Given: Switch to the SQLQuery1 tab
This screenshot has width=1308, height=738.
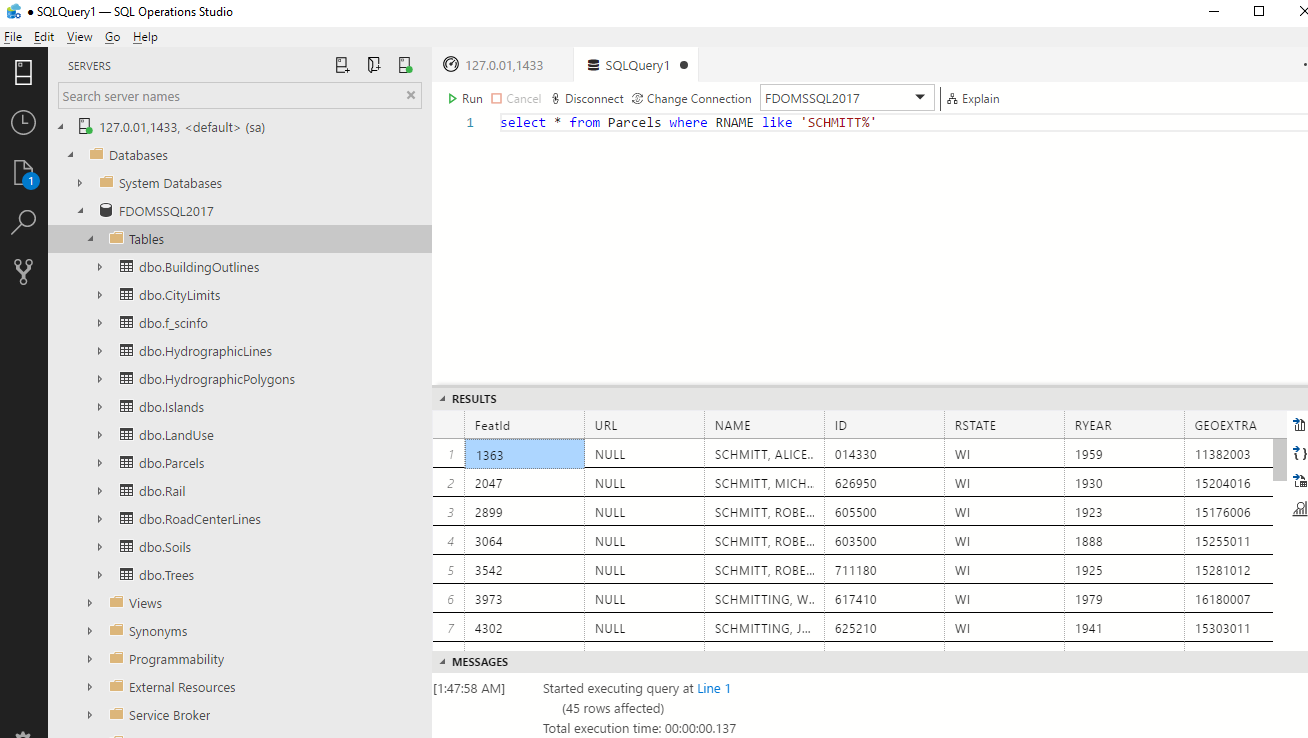Looking at the screenshot, I should click(636, 65).
